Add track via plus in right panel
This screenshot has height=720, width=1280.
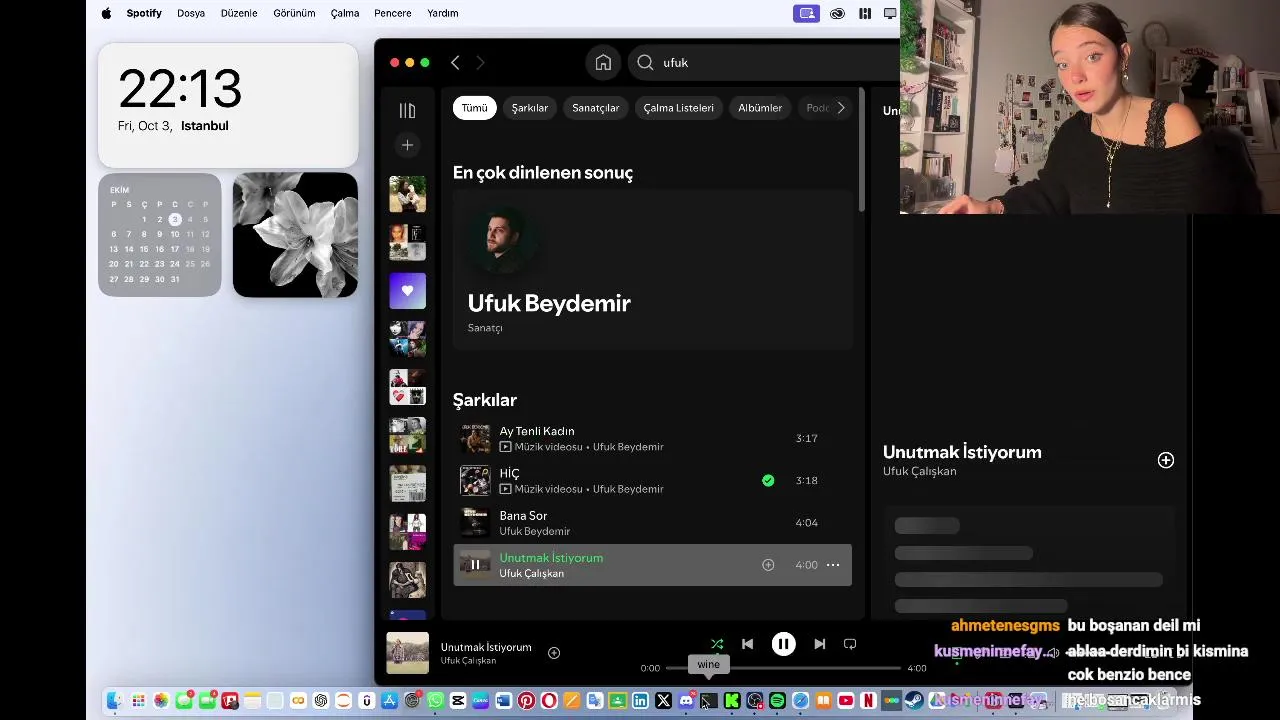pos(1166,460)
